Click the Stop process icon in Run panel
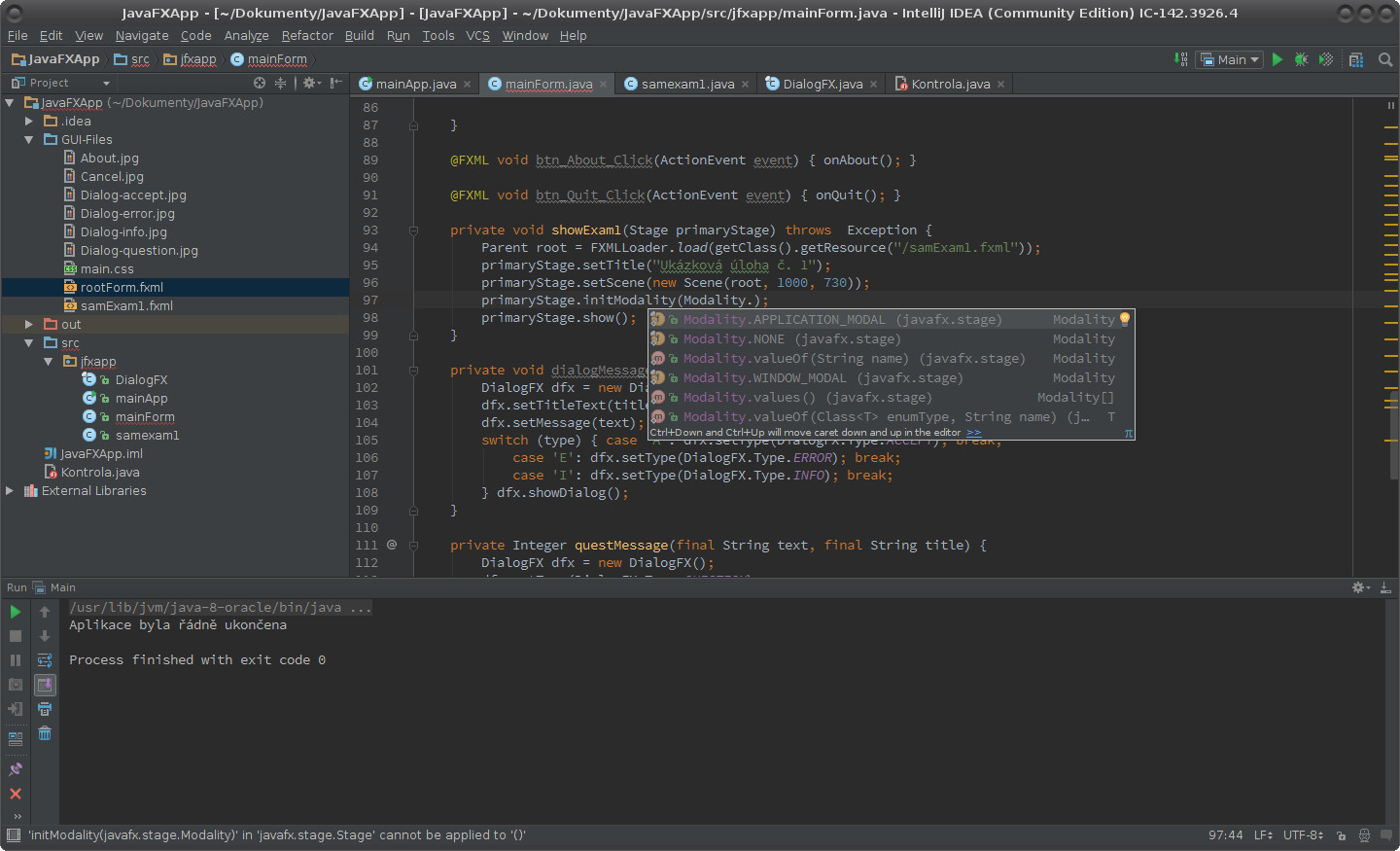Screen dimensions: 1400x851 pos(16,636)
